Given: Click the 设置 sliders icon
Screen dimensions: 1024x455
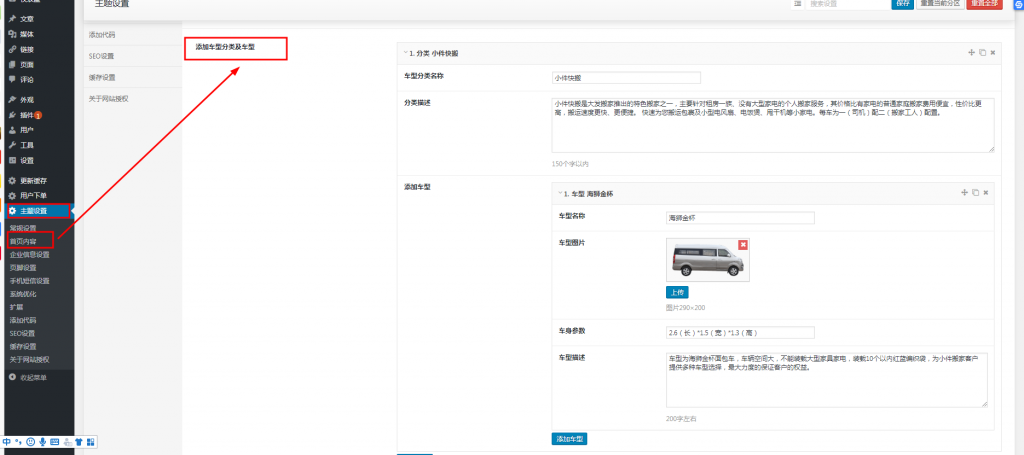Looking at the screenshot, I should point(12,161).
